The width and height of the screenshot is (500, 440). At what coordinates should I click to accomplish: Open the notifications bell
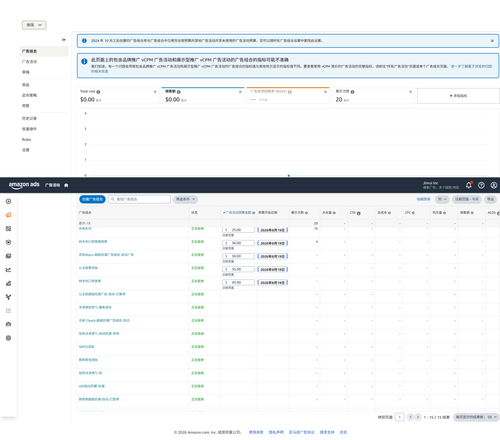coord(469,185)
